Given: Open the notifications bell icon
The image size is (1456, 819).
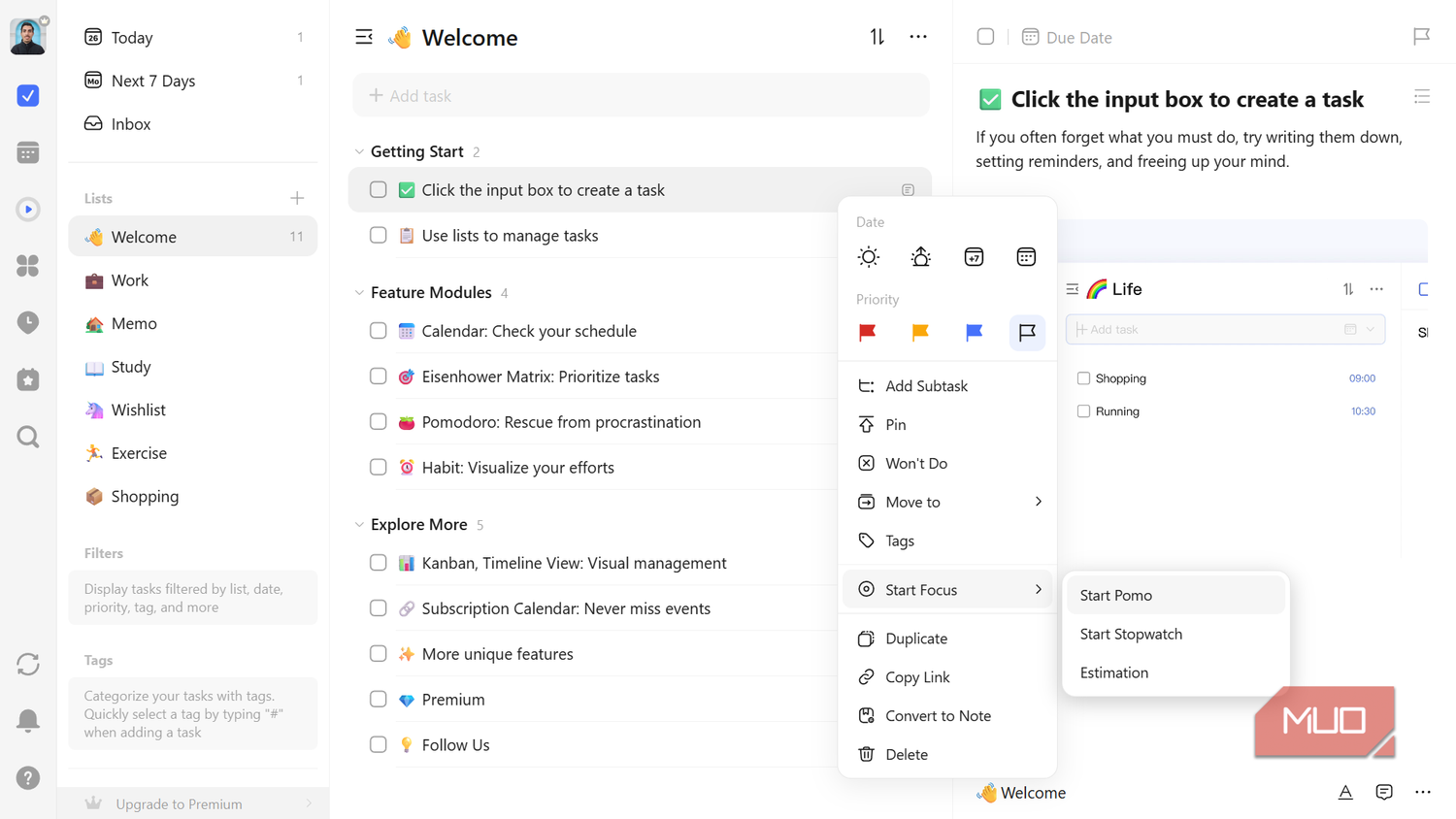Looking at the screenshot, I should pyautogui.click(x=28, y=720).
